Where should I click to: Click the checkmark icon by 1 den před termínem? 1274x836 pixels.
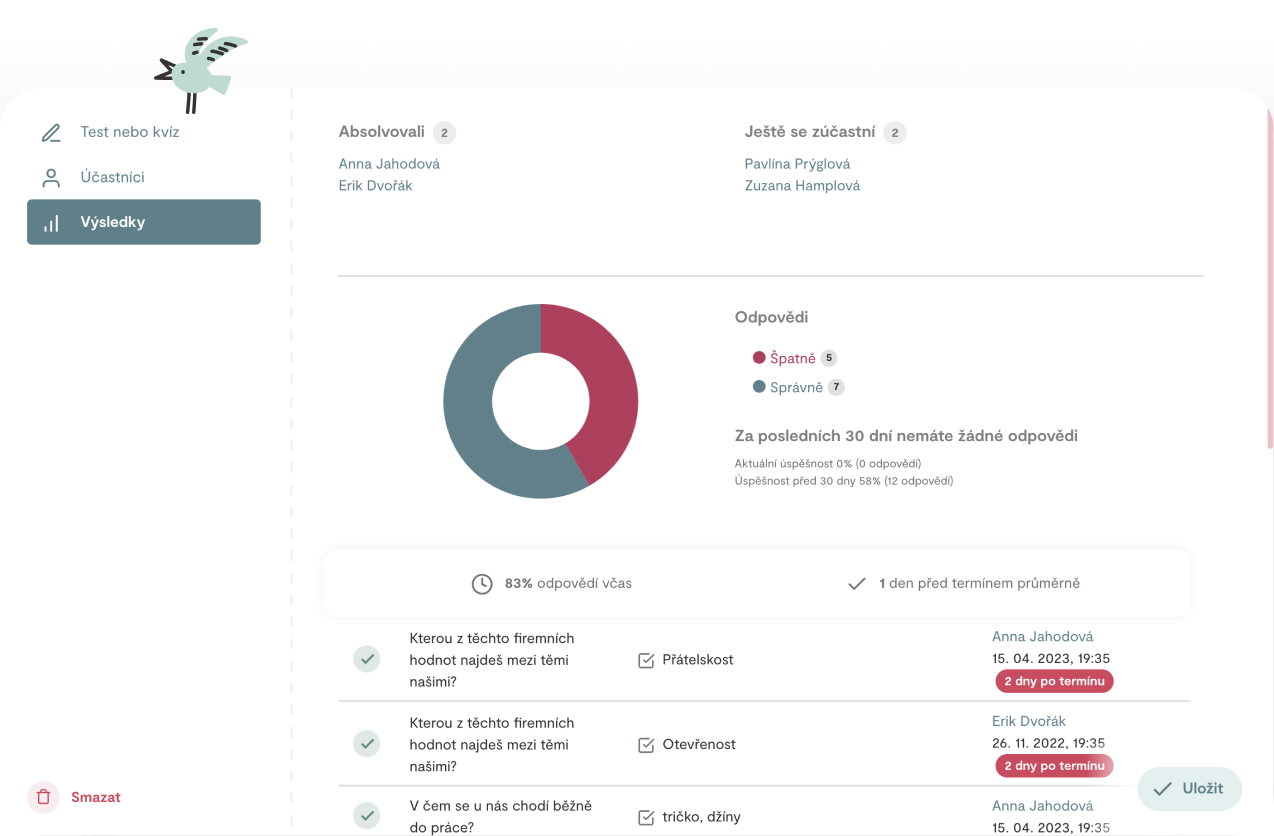(856, 583)
